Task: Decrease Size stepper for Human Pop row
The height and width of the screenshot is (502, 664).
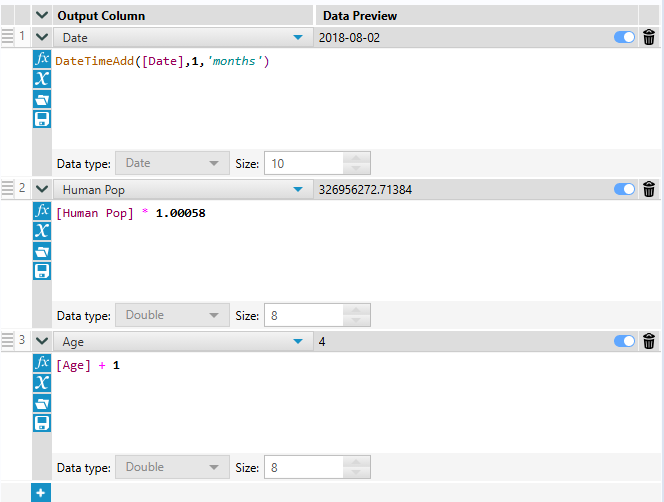Action: [x=356, y=321]
